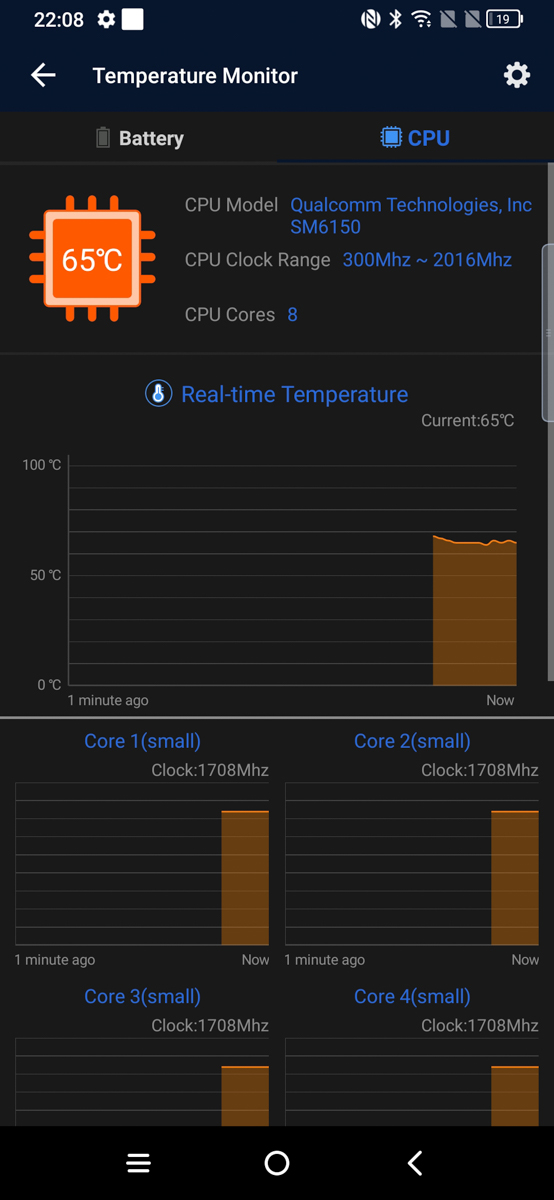
Task: Click the thermometer icon beside Real-time Temperature
Action: [x=159, y=394]
